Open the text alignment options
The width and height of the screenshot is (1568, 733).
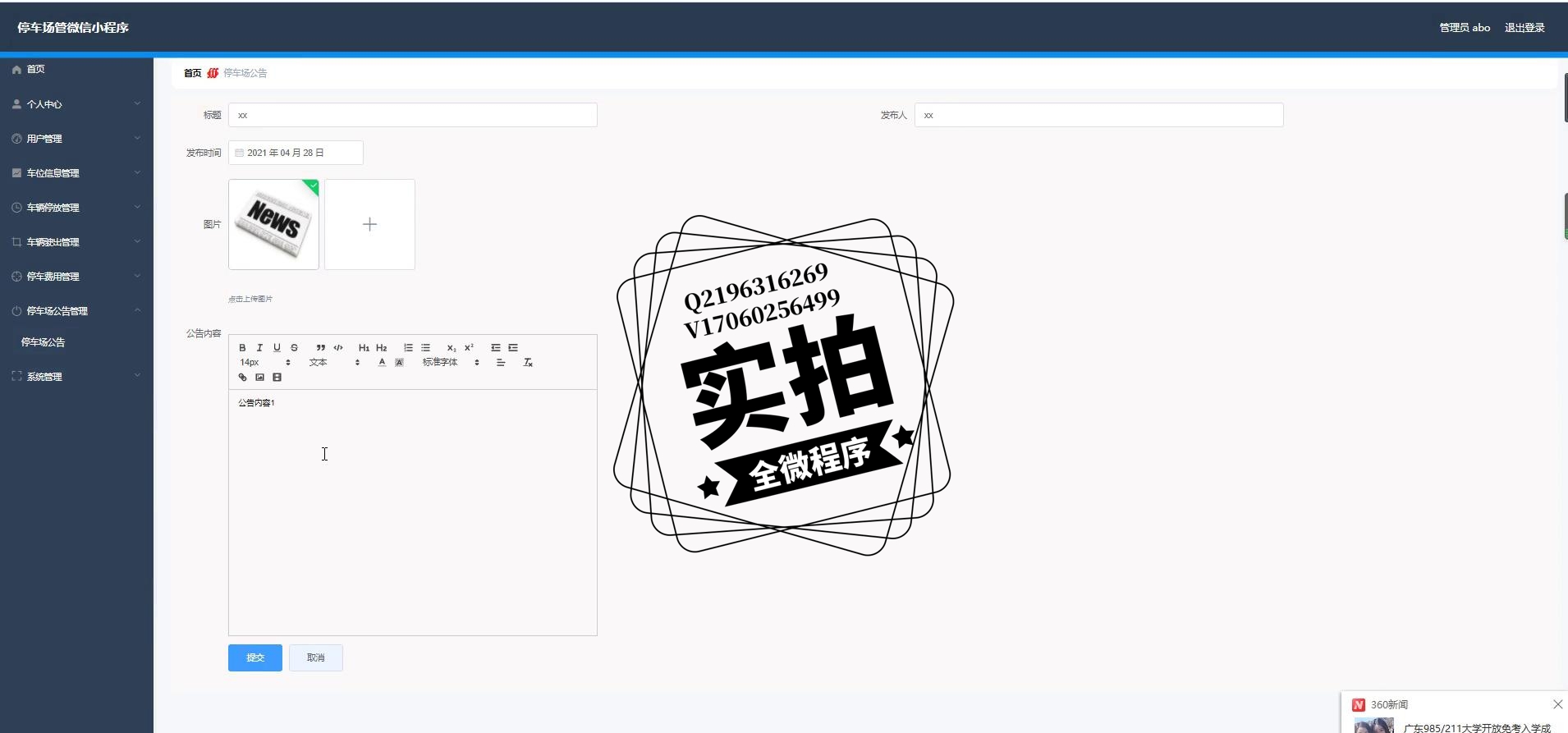click(x=501, y=363)
